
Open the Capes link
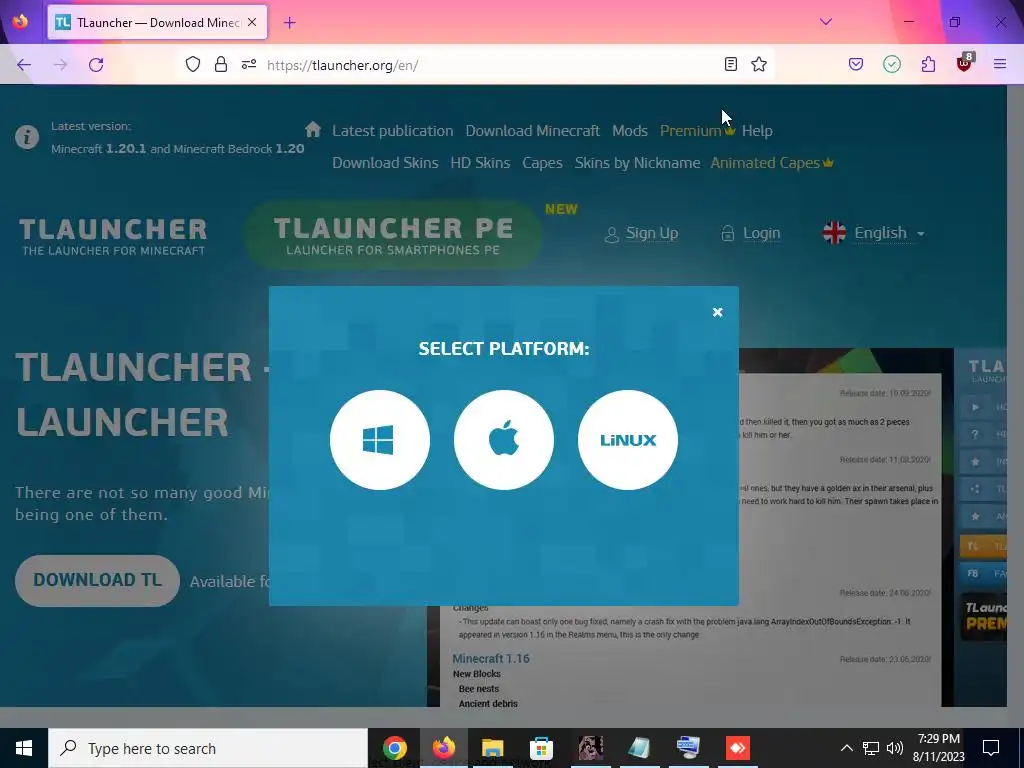[x=542, y=163]
